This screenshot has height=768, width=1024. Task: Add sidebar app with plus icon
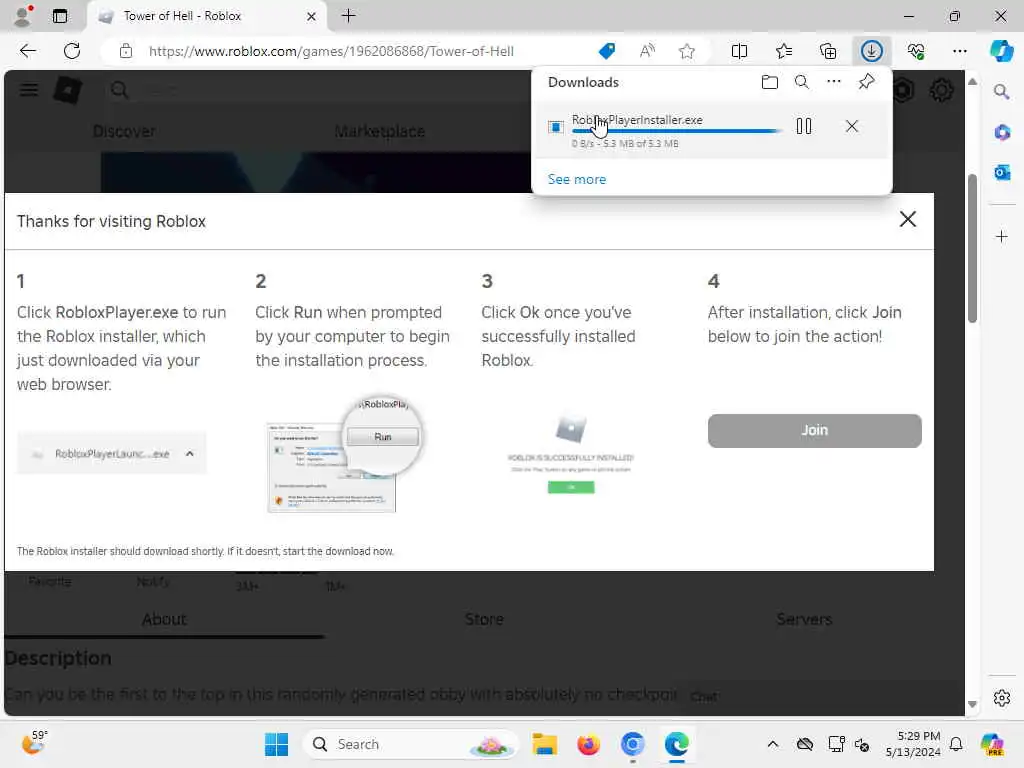click(x=1002, y=236)
